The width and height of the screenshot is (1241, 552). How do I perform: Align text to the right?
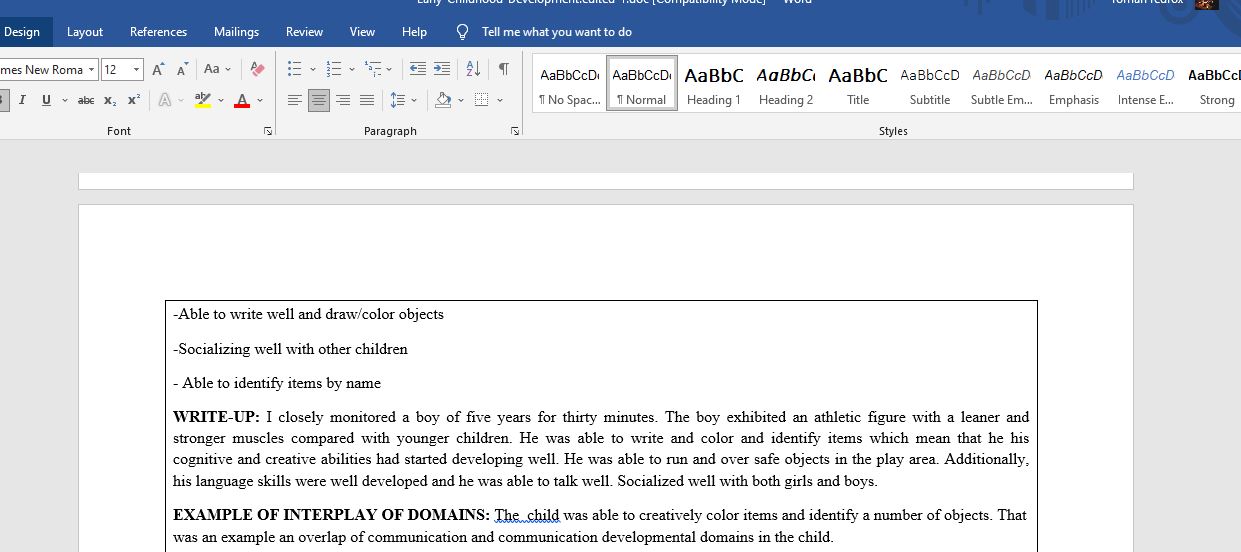pyautogui.click(x=343, y=100)
